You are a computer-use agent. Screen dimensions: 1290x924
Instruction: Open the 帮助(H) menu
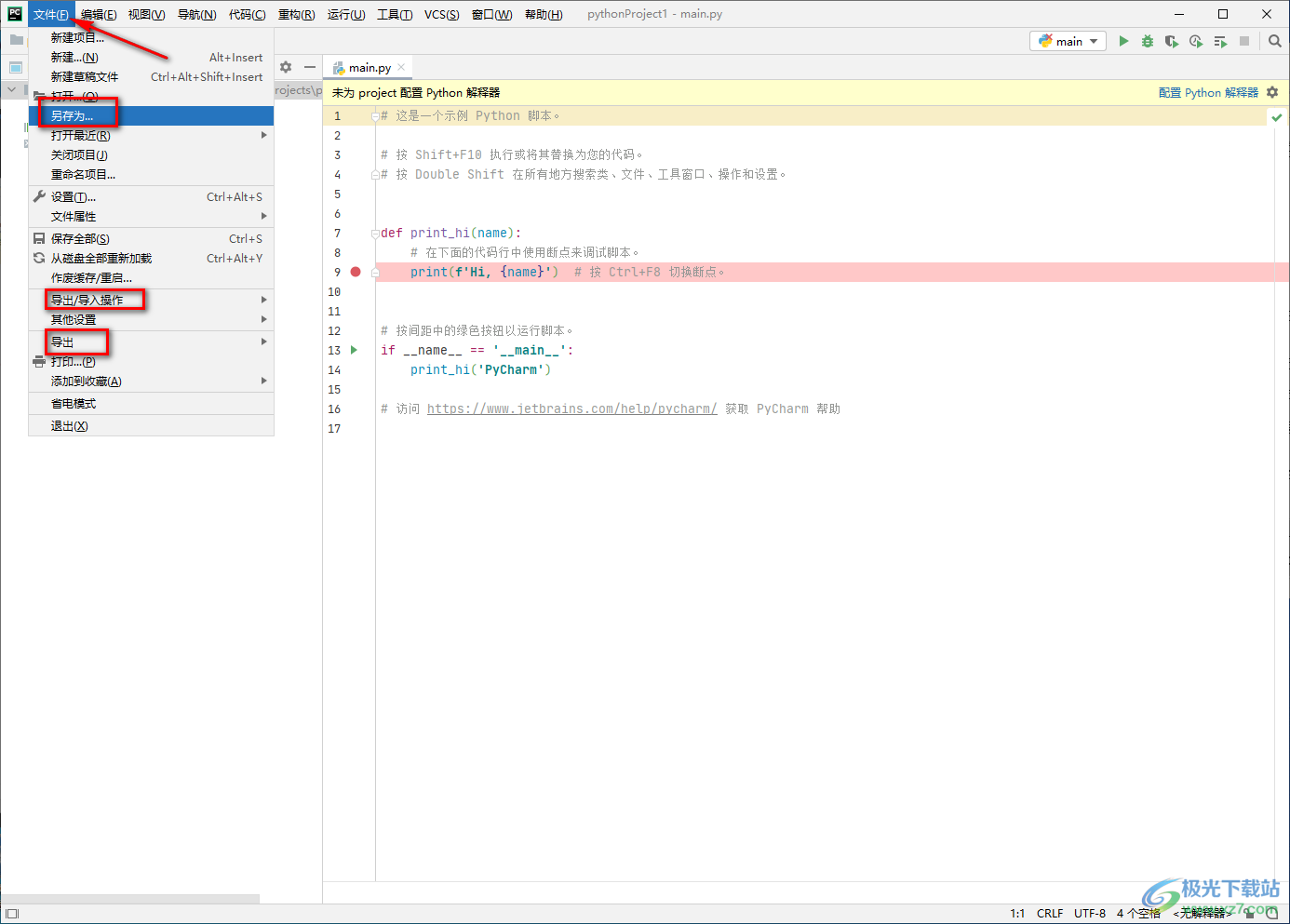544,14
